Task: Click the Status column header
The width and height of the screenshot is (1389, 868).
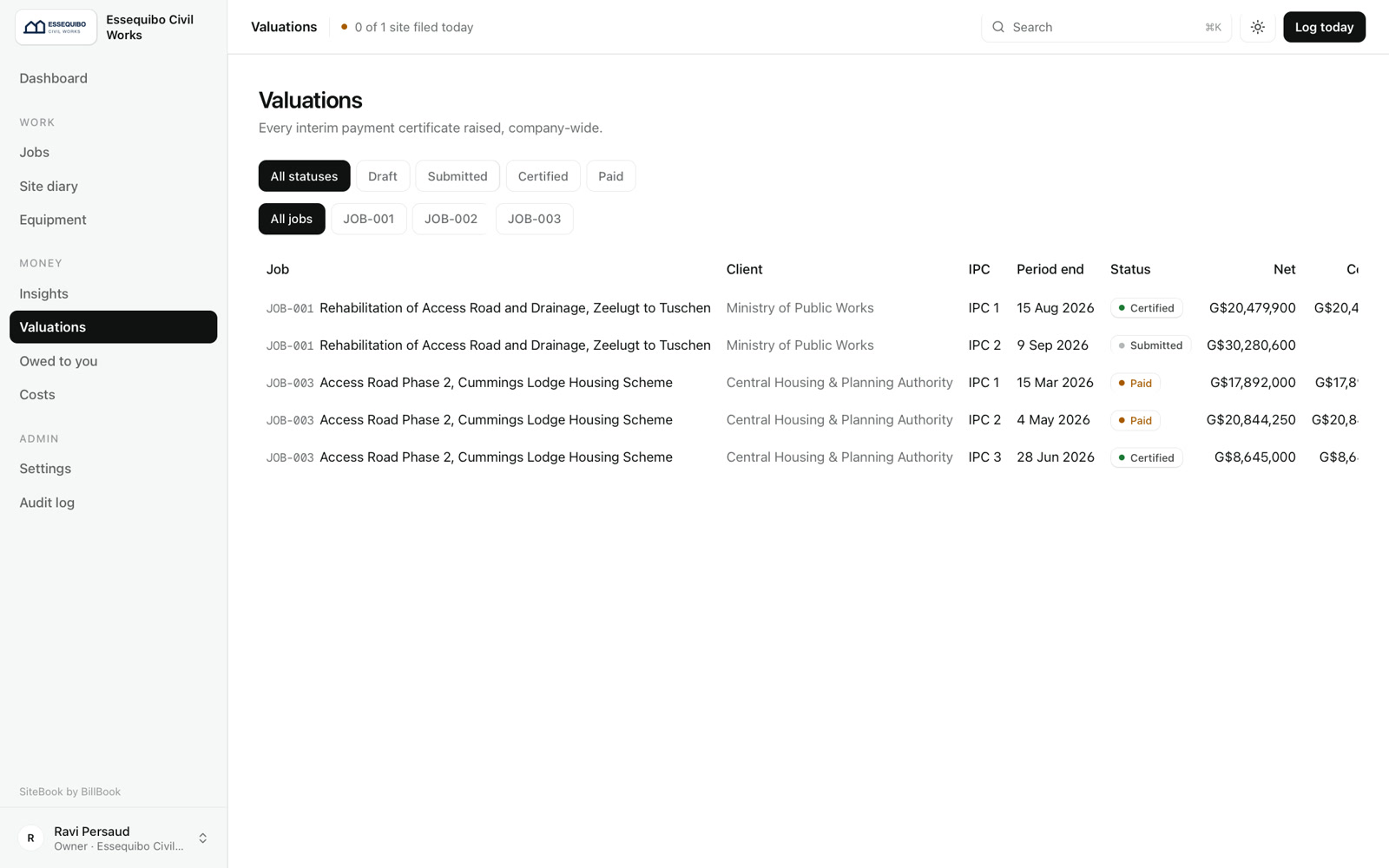Action: point(1130,269)
